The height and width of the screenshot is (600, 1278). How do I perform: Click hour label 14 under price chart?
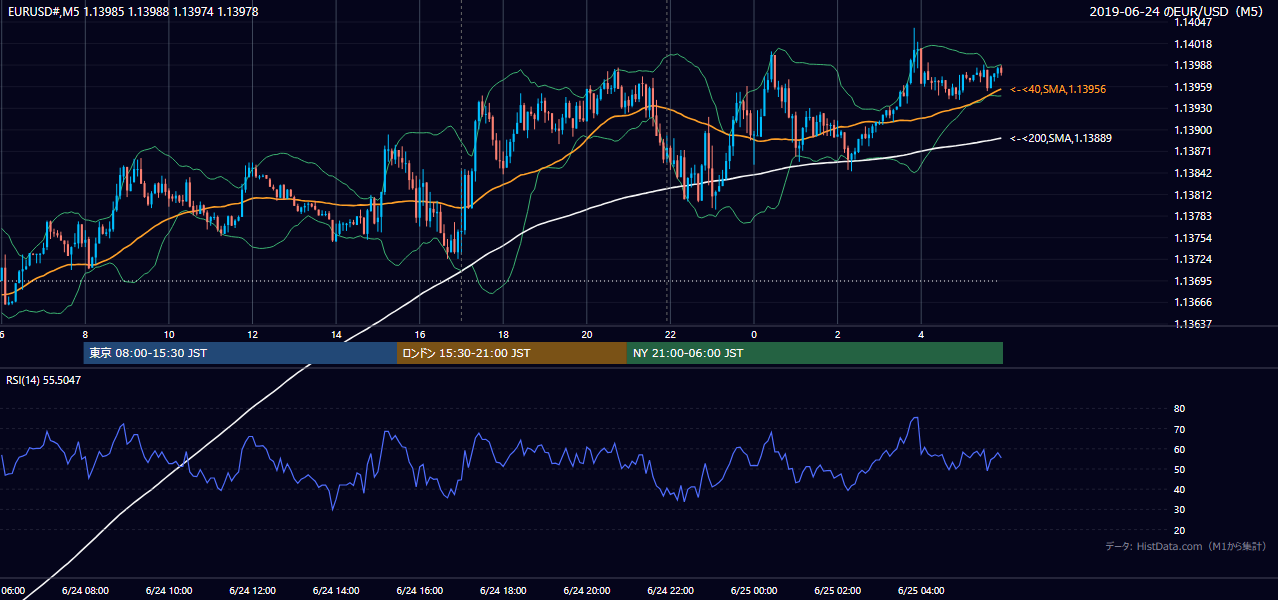[x=336, y=334]
